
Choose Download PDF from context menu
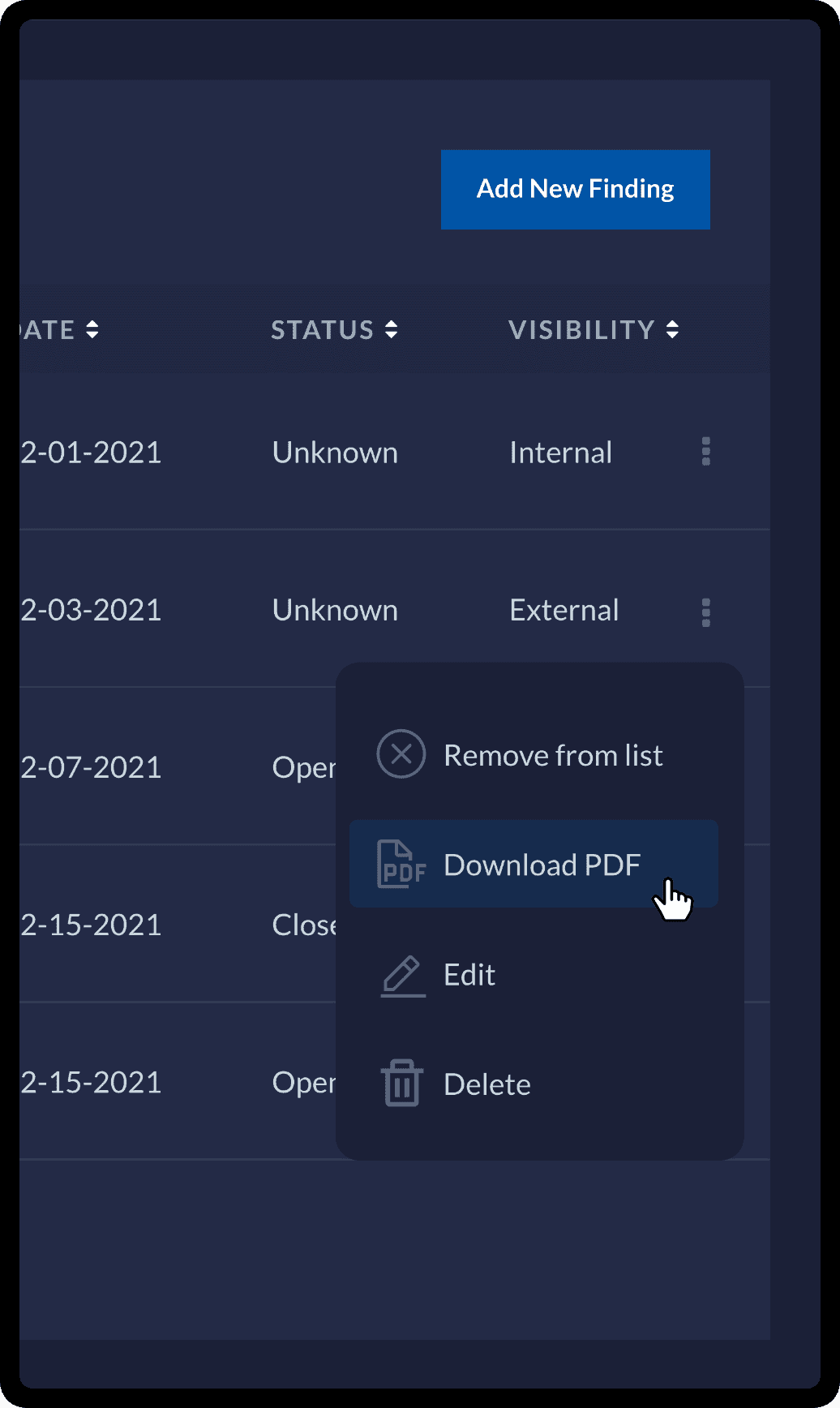(542, 865)
